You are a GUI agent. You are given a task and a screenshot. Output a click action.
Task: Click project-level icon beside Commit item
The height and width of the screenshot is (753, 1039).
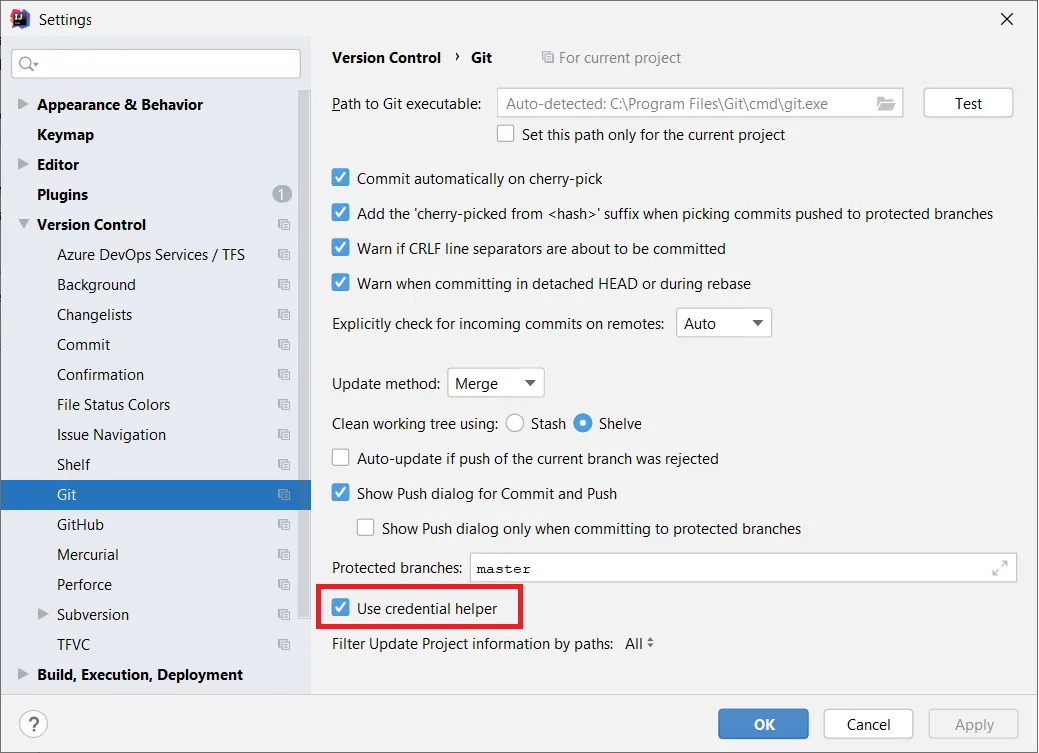pyautogui.click(x=284, y=345)
